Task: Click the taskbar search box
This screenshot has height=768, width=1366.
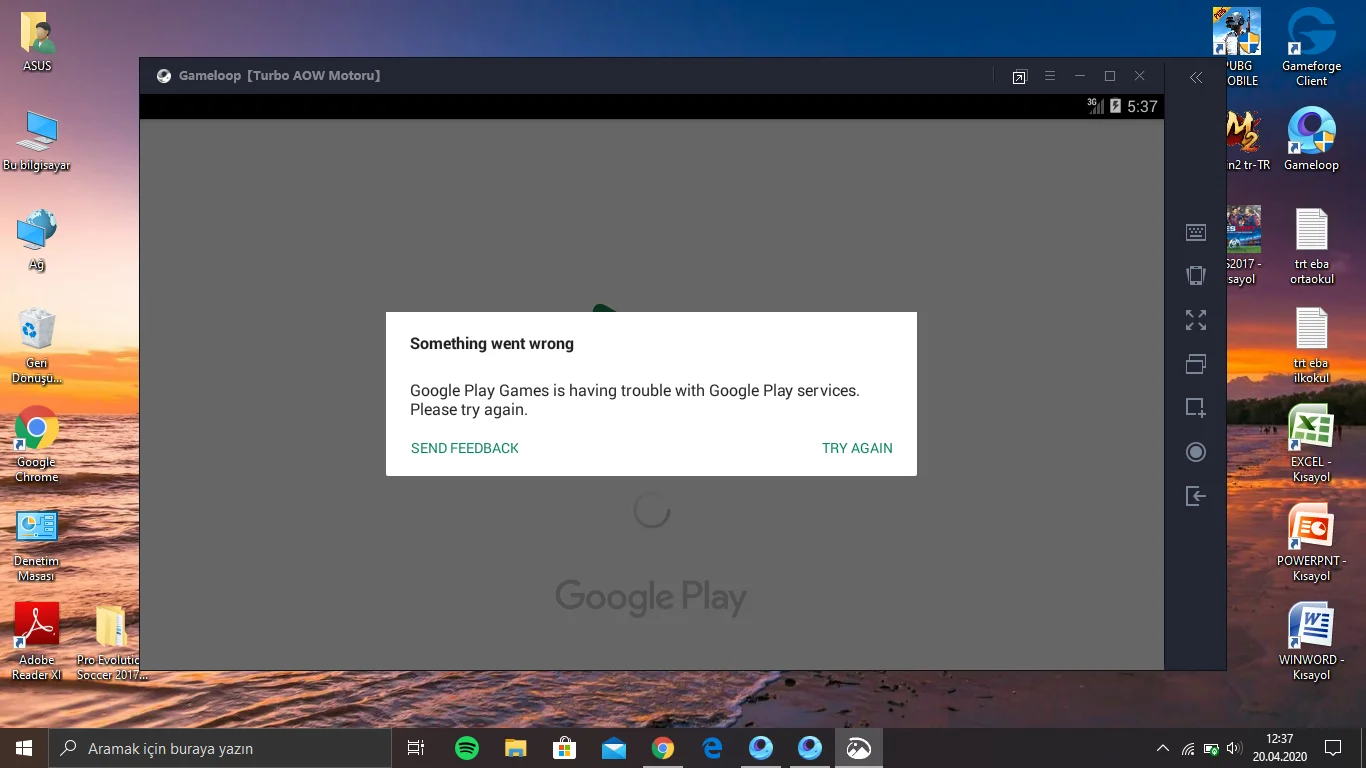Action: pos(219,748)
